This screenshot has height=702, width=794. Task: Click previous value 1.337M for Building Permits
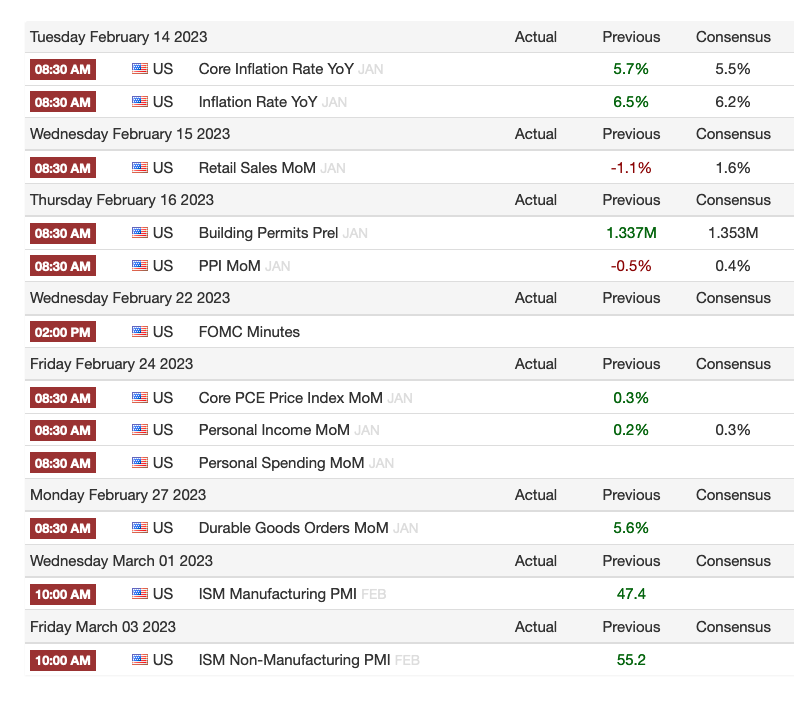[x=631, y=233]
